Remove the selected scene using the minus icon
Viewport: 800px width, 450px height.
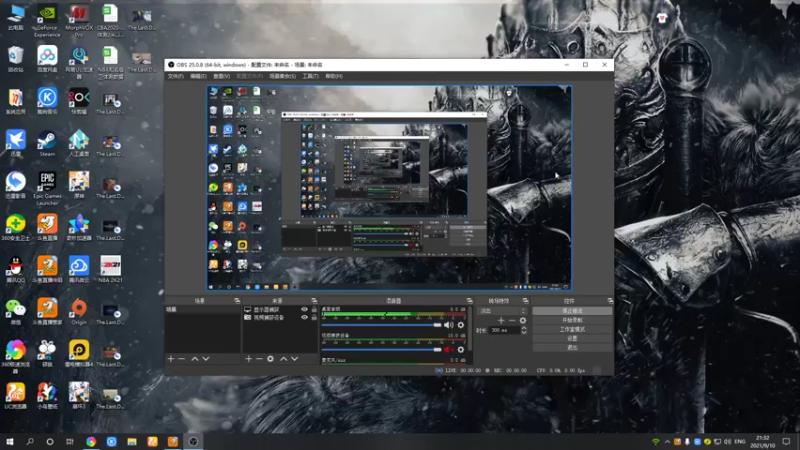click(182, 359)
